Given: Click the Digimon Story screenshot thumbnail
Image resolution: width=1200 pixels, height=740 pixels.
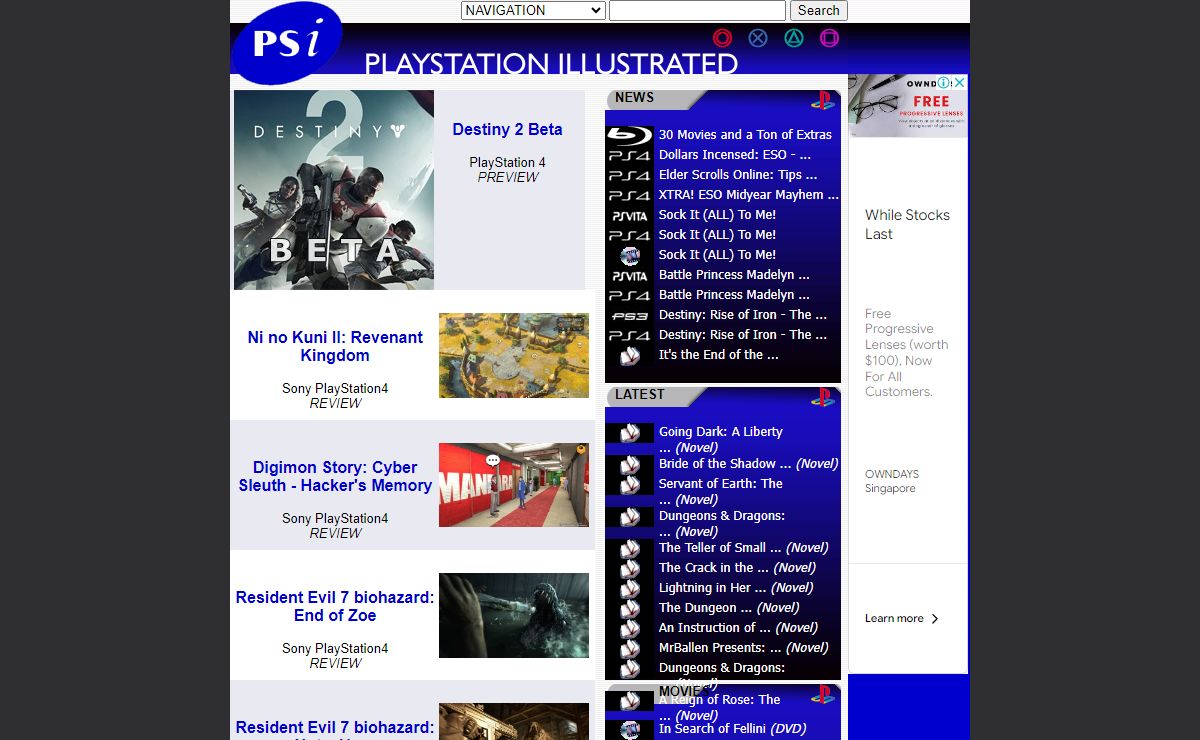Looking at the screenshot, I should pyautogui.click(x=514, y=485).
